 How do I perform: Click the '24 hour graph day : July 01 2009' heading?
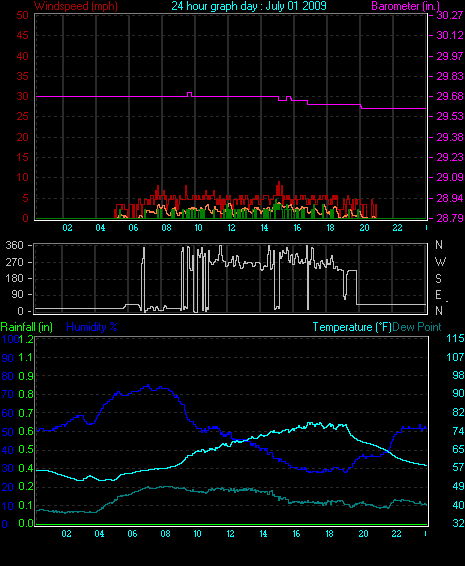[249, 6]
